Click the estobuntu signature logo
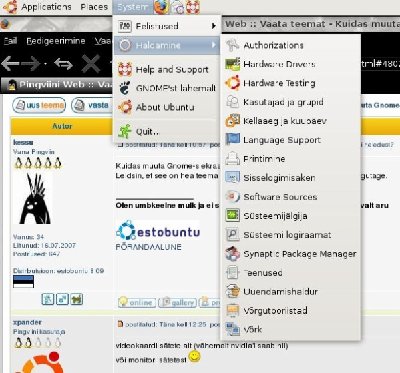Image resolution: width=400 pixels, height=373 pixels. (x=158, y=231)
